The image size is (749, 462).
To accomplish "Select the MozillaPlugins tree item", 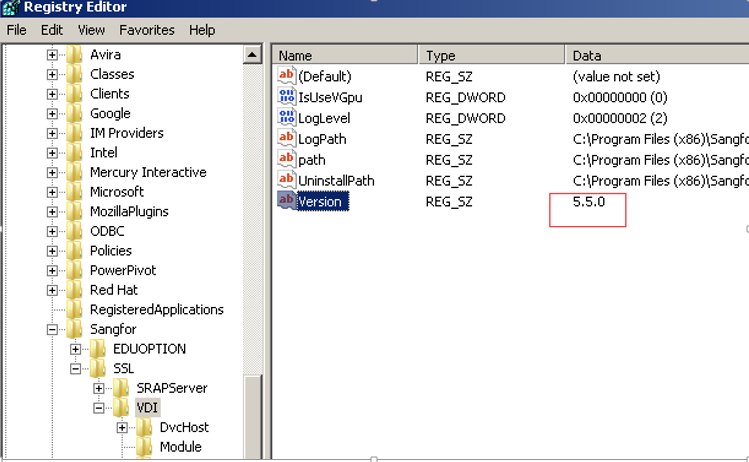I will click(129, 211).
